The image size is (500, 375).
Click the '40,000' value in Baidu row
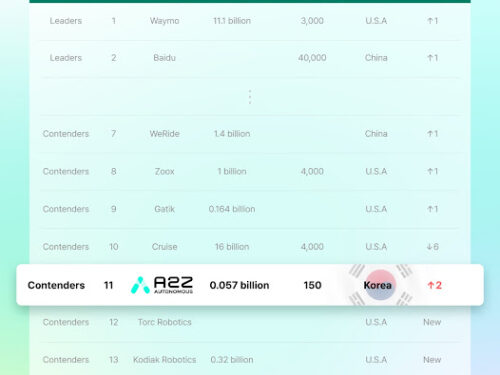(312, 58)
